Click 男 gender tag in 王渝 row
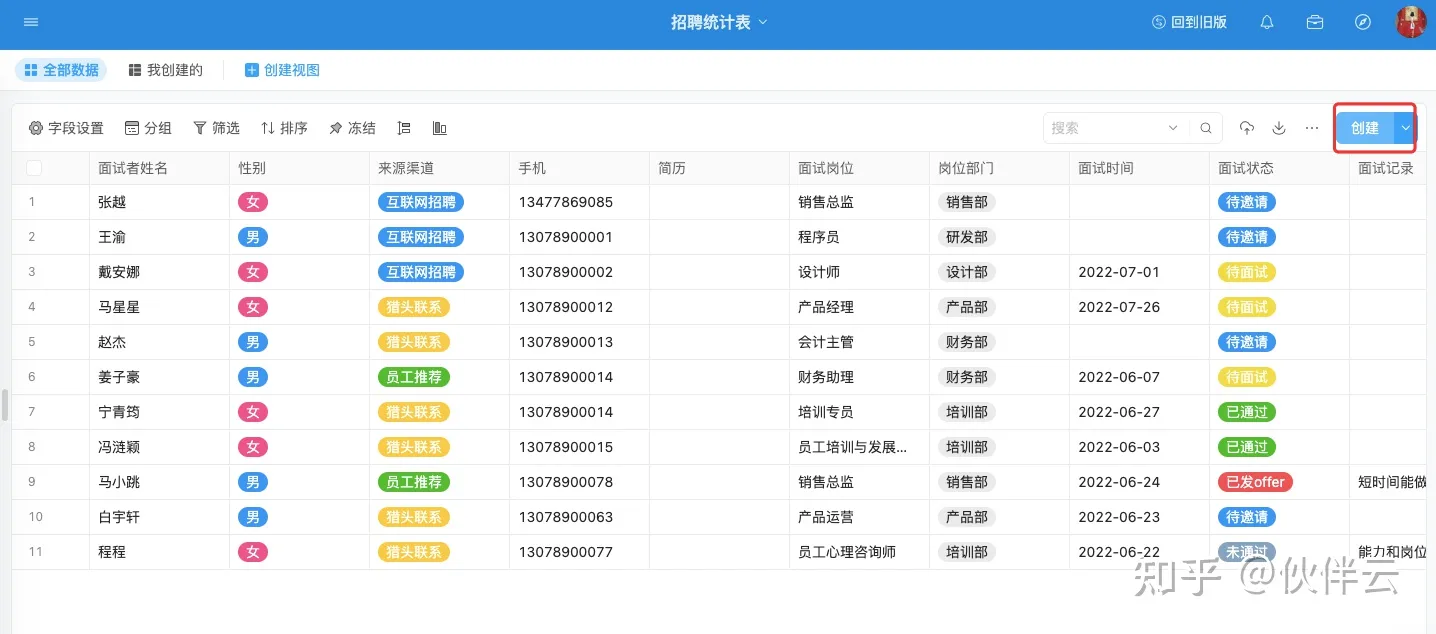1436x634 pixels. click(x=253, y=237)
